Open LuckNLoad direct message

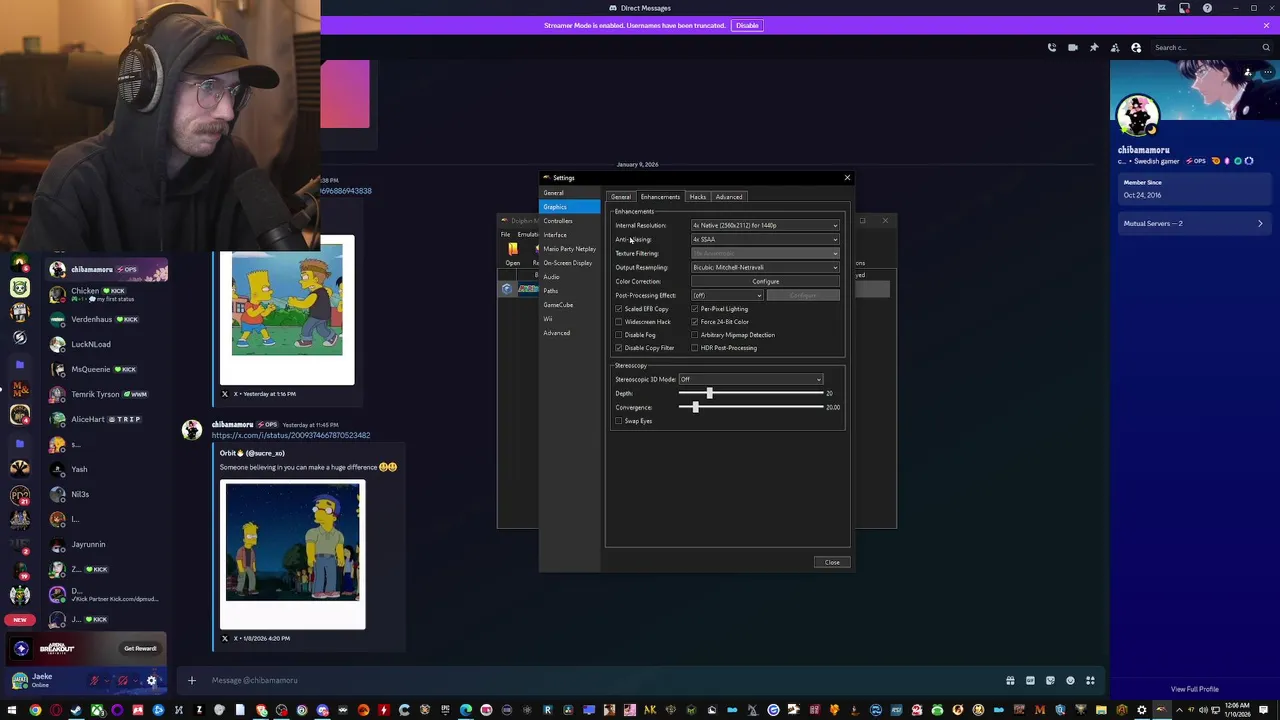[106, 344]
